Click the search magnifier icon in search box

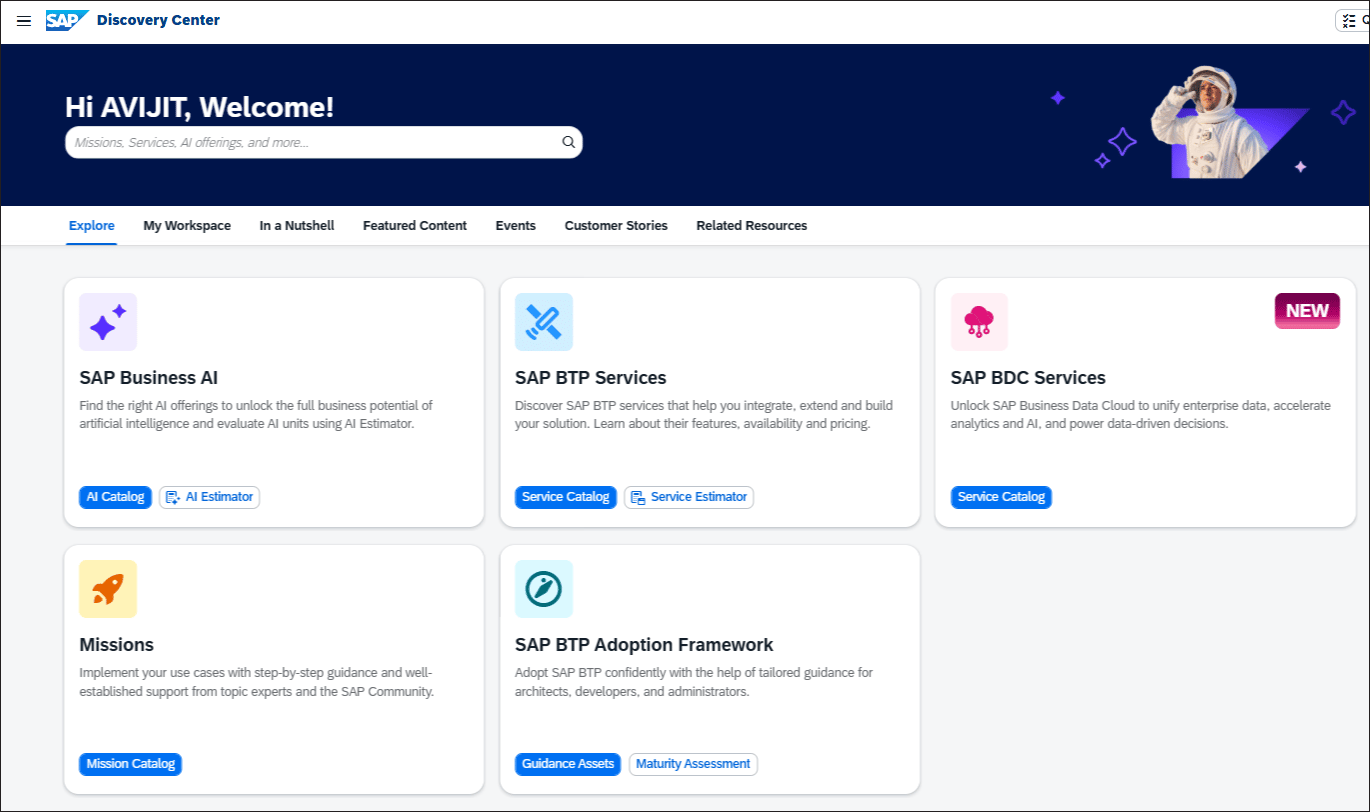(x=568, y=142)
